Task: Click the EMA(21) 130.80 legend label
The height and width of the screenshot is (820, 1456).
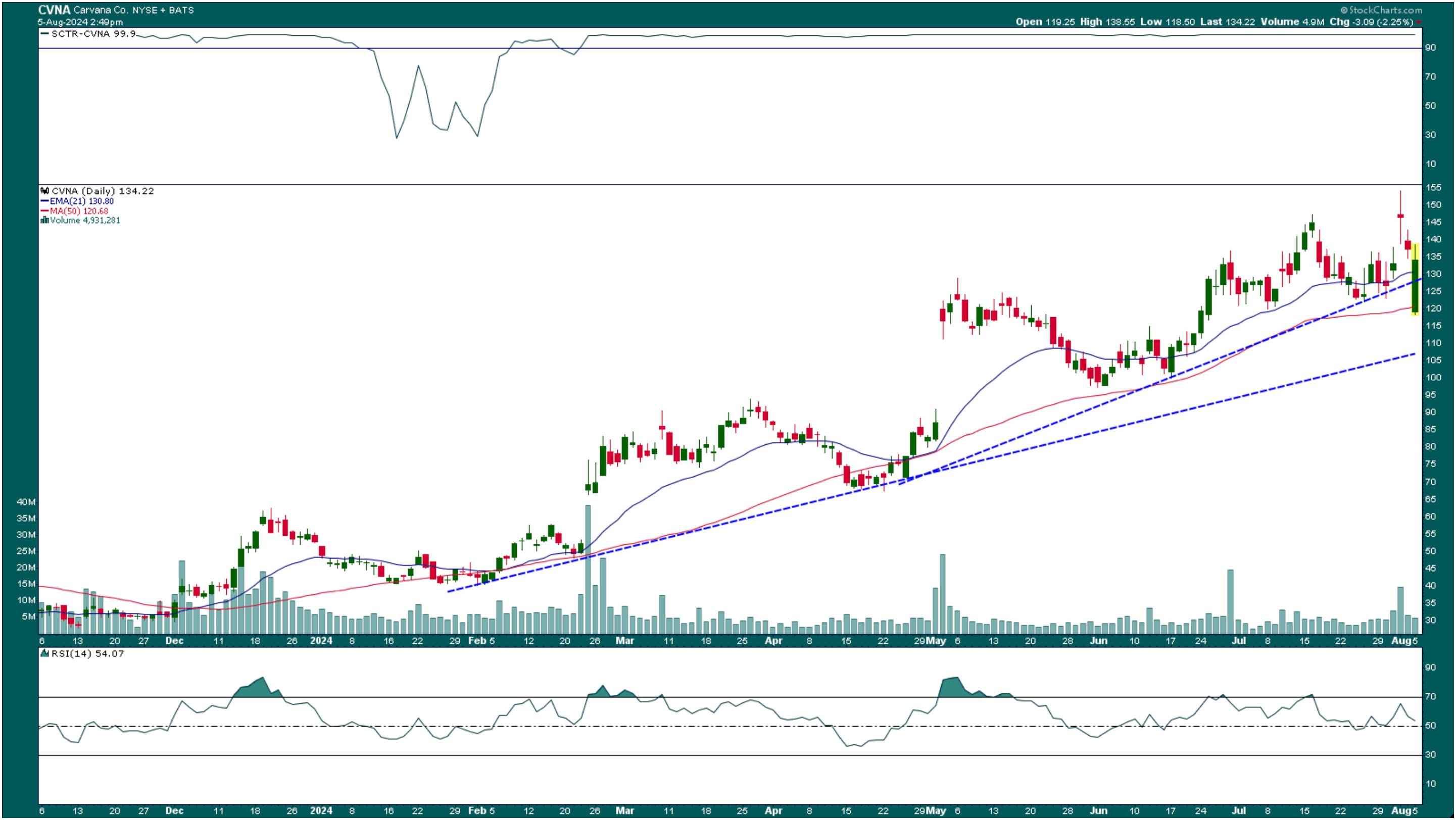Action: [81, 201]
